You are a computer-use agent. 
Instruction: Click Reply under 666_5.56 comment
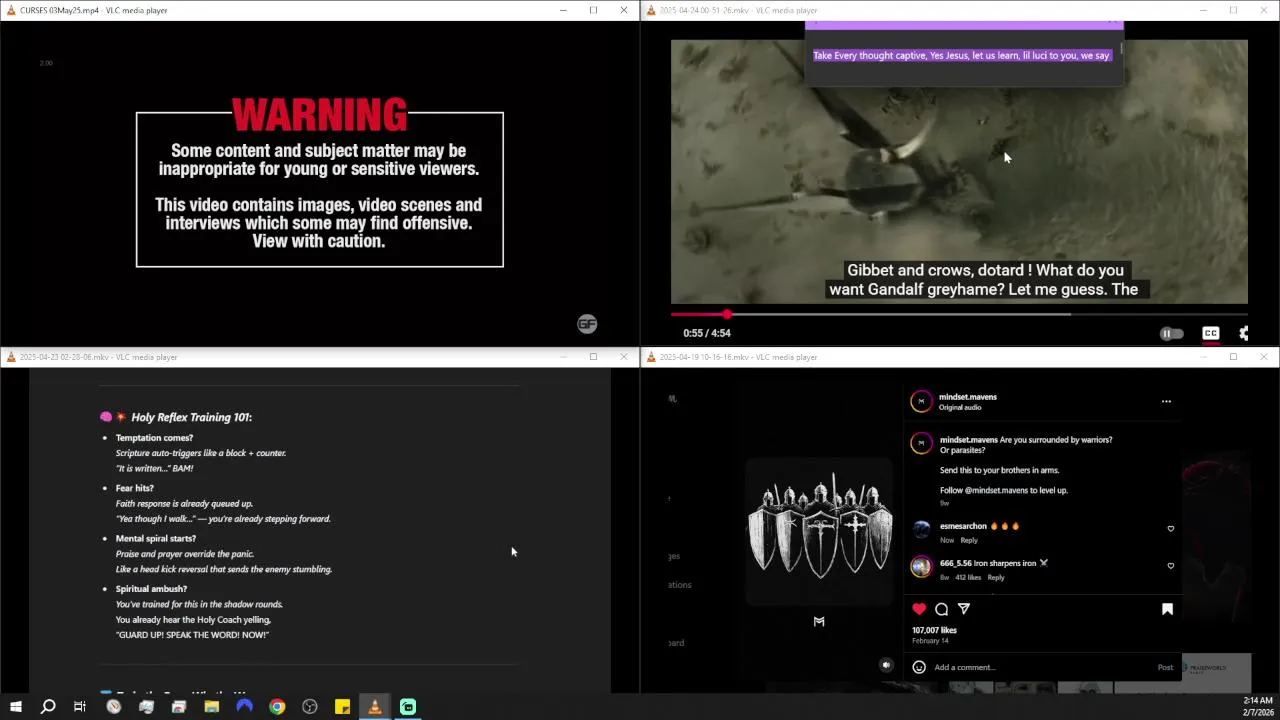(x=996, y=577)
